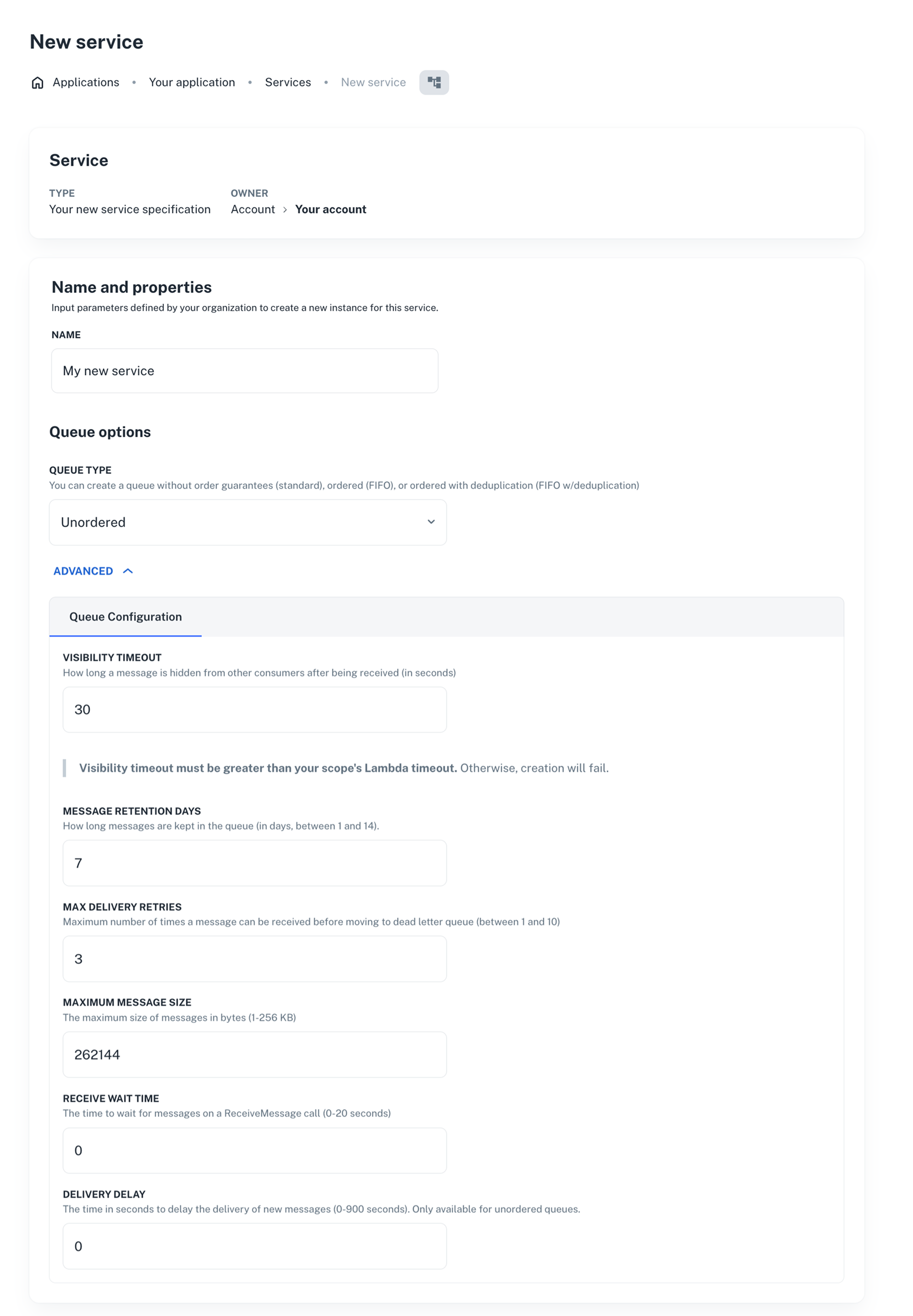Click the Your account owner link
This screenshot has height=1316, width=913.
(330, 210)
